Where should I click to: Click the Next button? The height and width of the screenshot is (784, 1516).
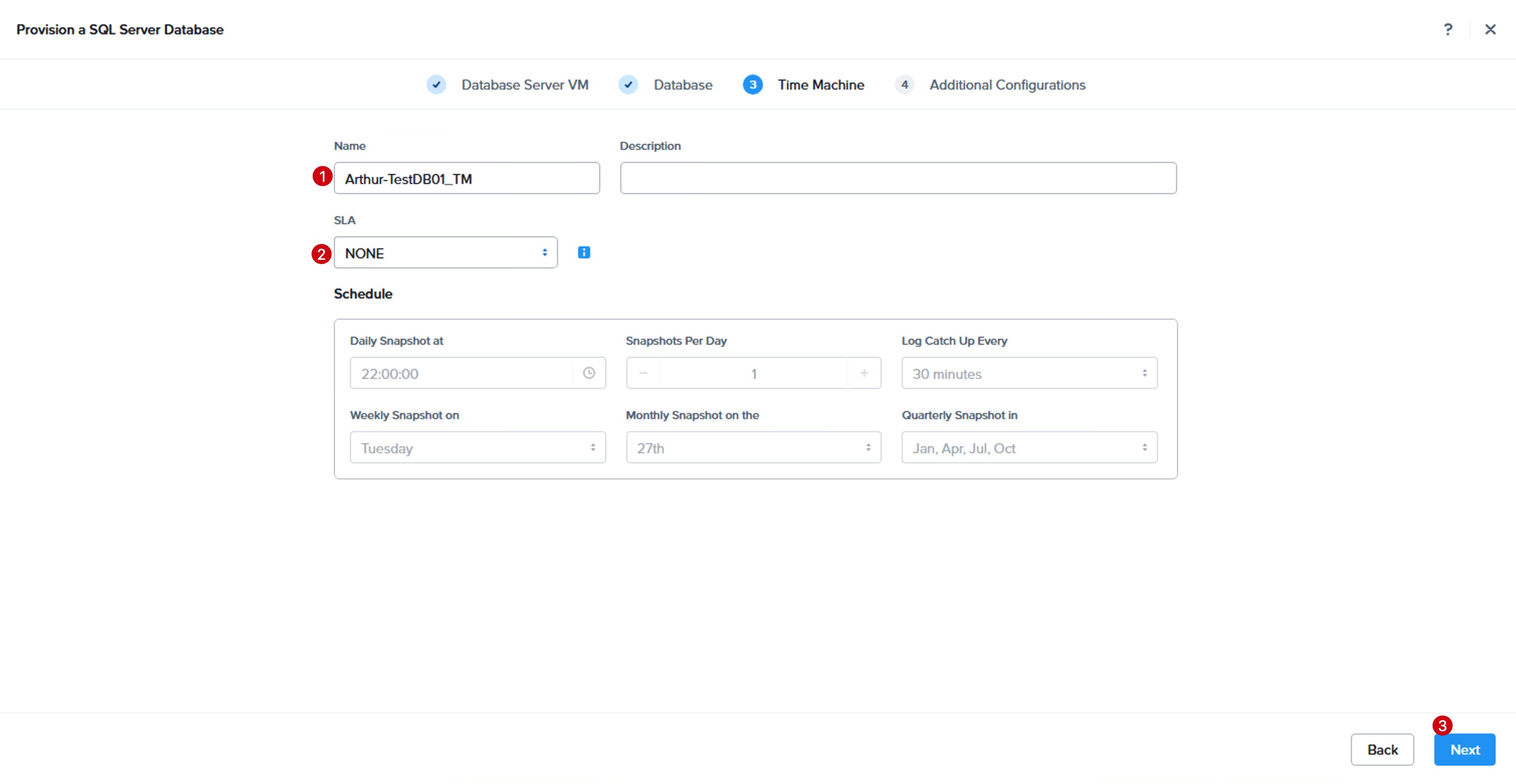[1464, 749]
